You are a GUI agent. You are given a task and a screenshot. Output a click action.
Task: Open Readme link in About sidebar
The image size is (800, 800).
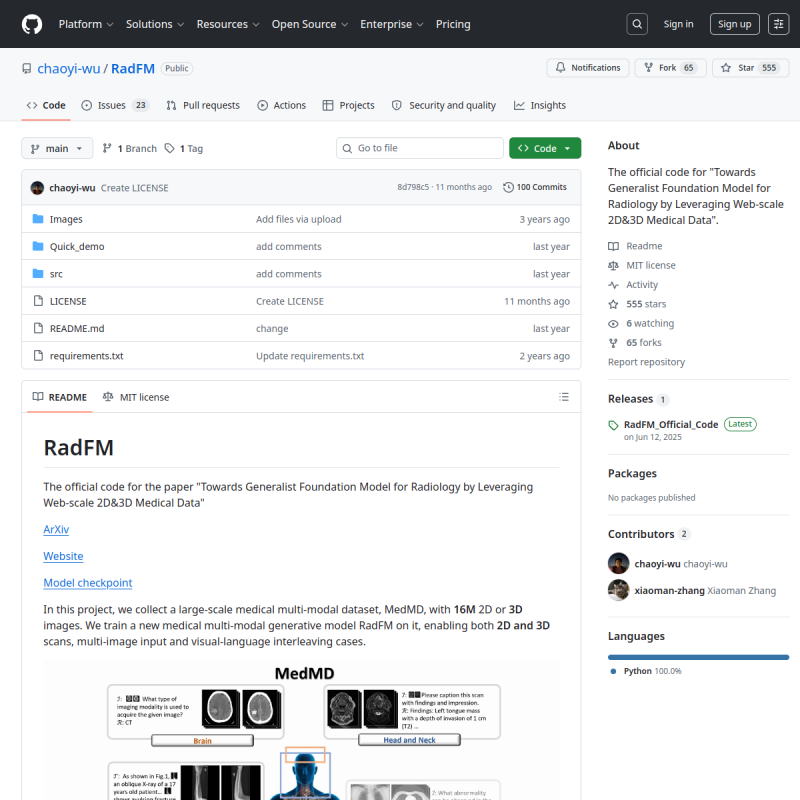635,246
